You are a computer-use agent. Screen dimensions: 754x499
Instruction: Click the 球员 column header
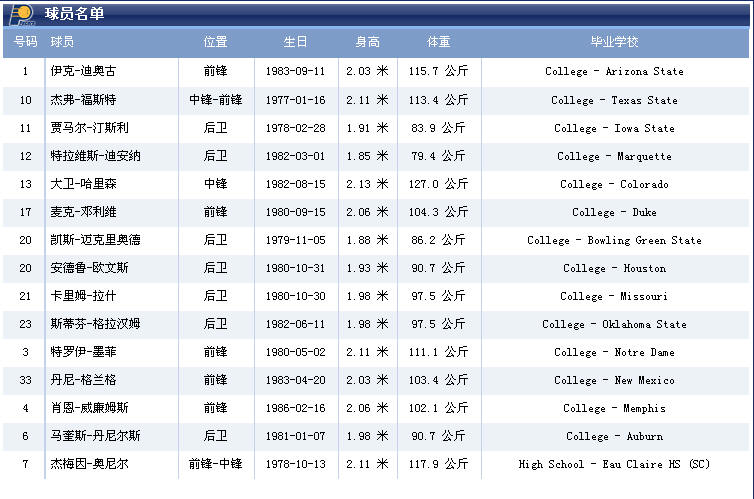(x=62, y=42)
